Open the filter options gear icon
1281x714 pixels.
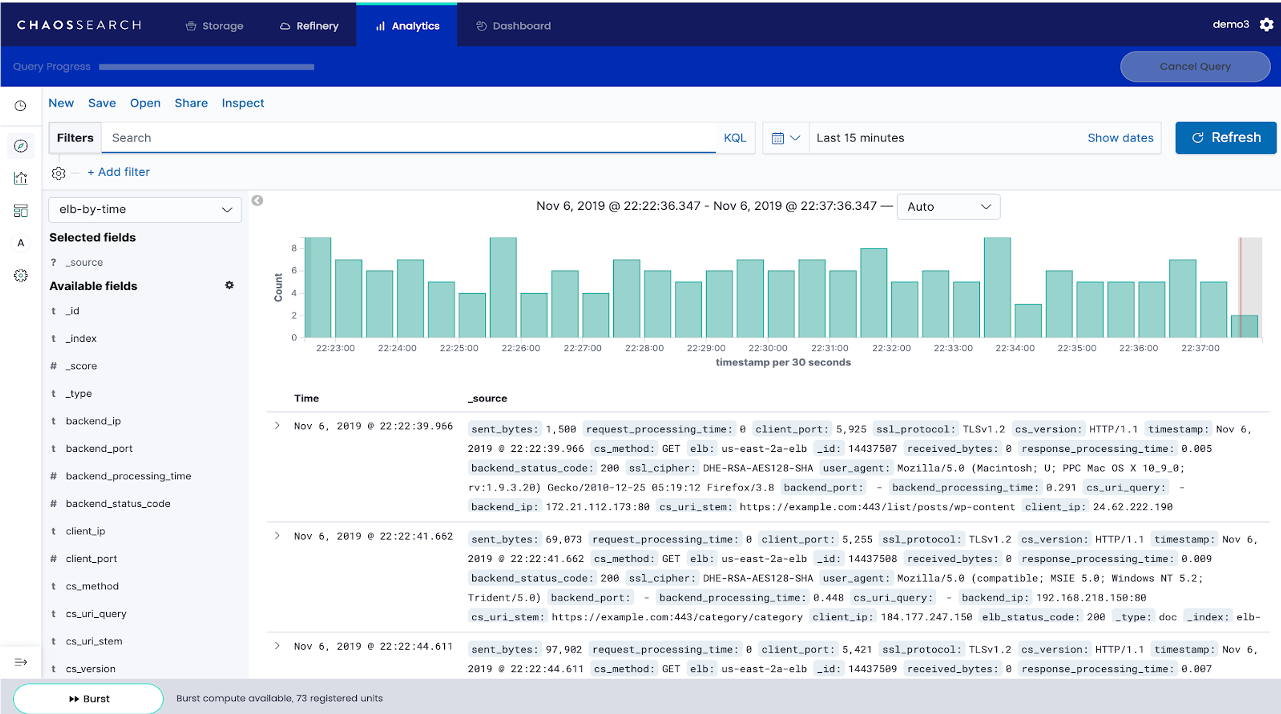[59, 173]
